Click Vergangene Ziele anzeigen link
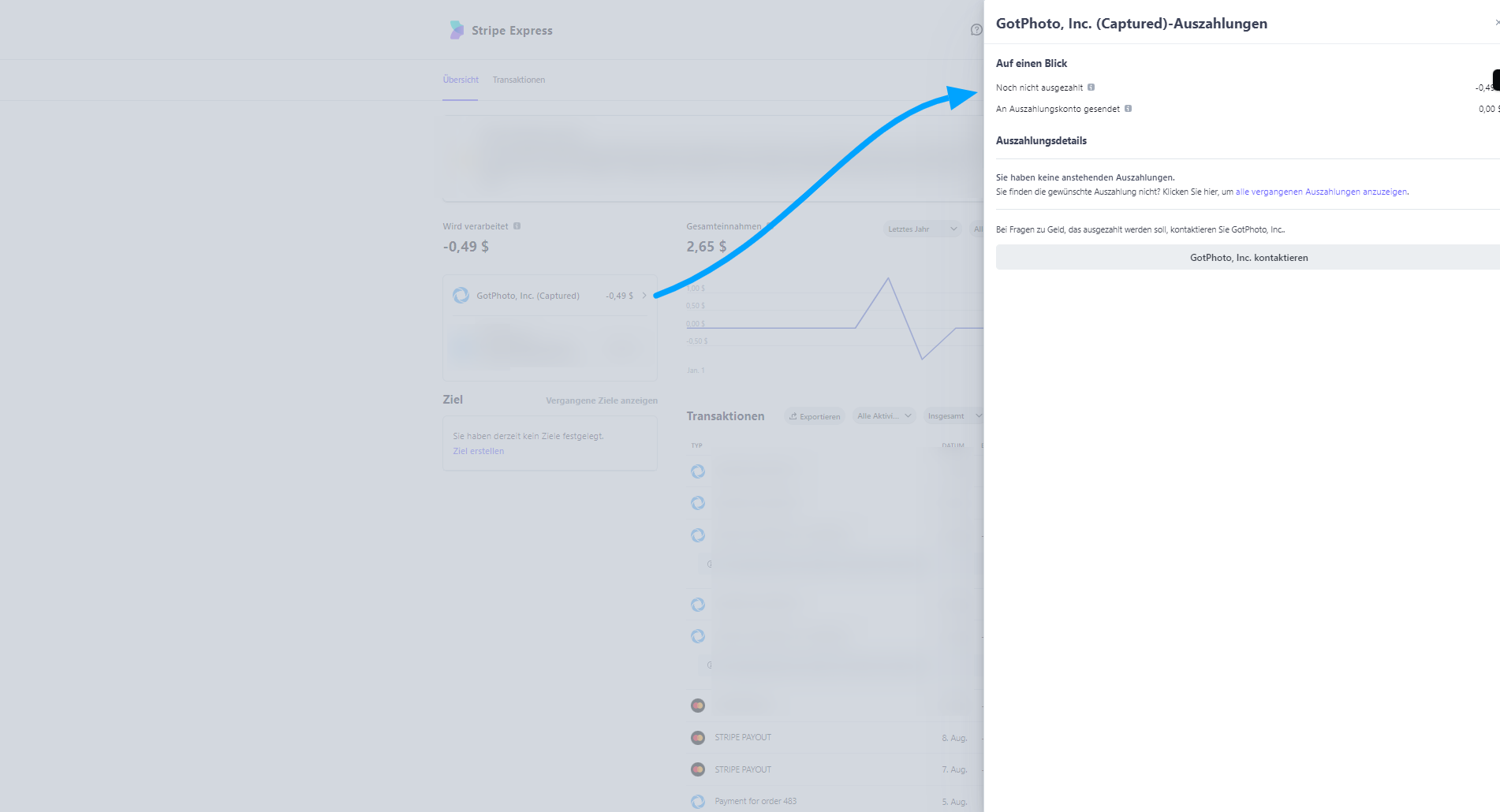The height and width of the screenshot is (812, 1500). point(602,400)
